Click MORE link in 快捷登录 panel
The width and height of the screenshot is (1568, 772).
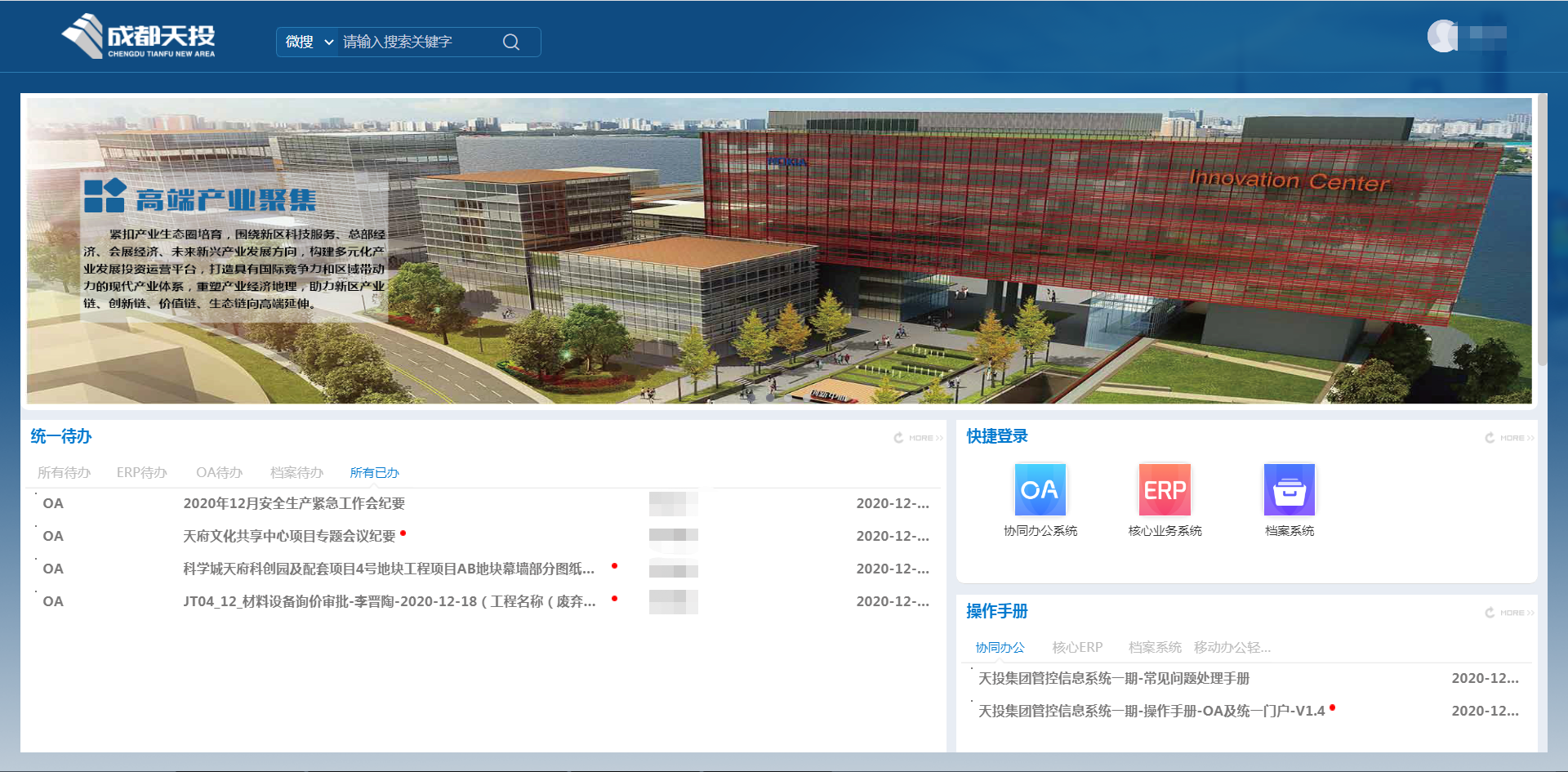point(1517,438)
